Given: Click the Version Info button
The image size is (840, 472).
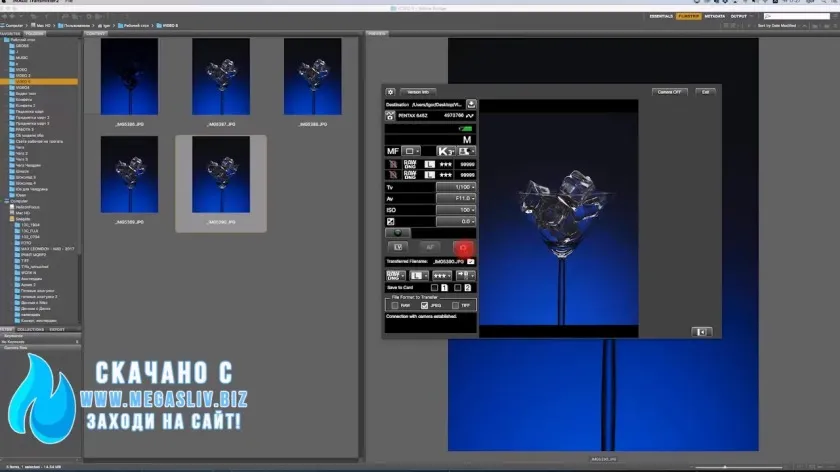Looking at the screenshot, I should 418,91.
